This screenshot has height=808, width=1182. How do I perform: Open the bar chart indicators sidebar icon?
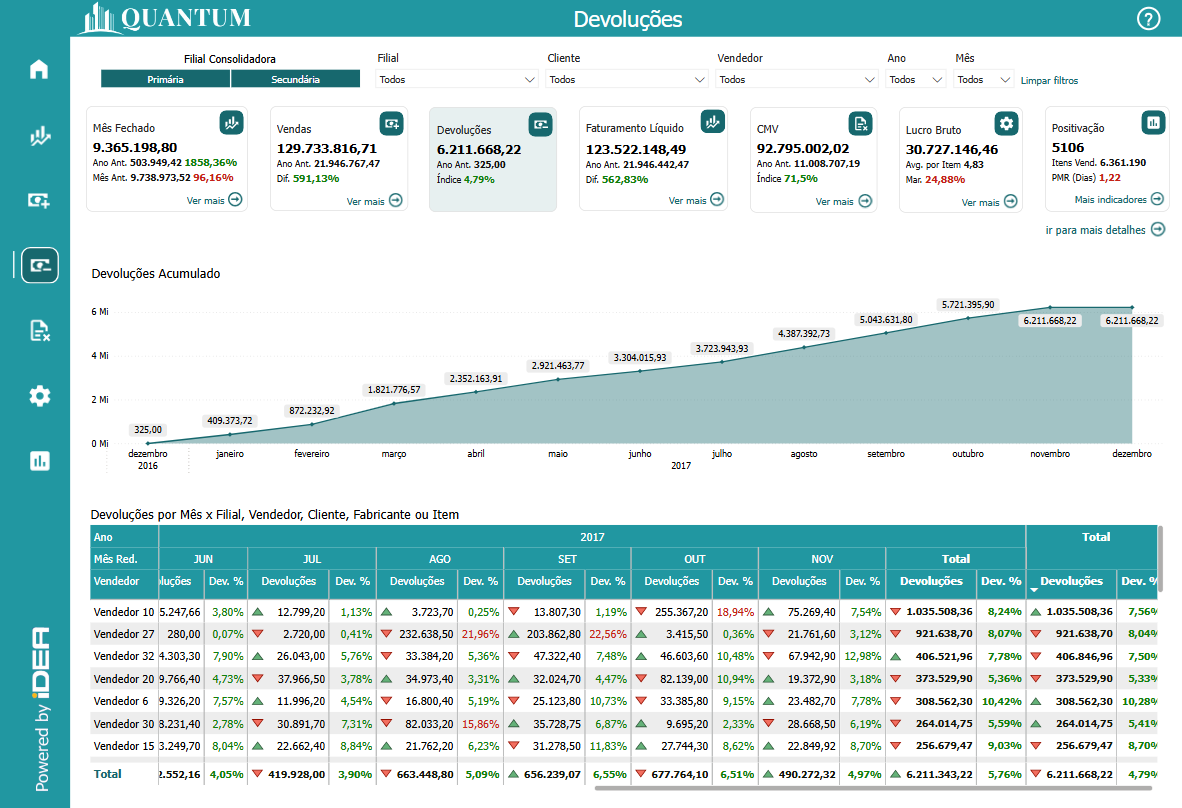(x=39, y=461)
